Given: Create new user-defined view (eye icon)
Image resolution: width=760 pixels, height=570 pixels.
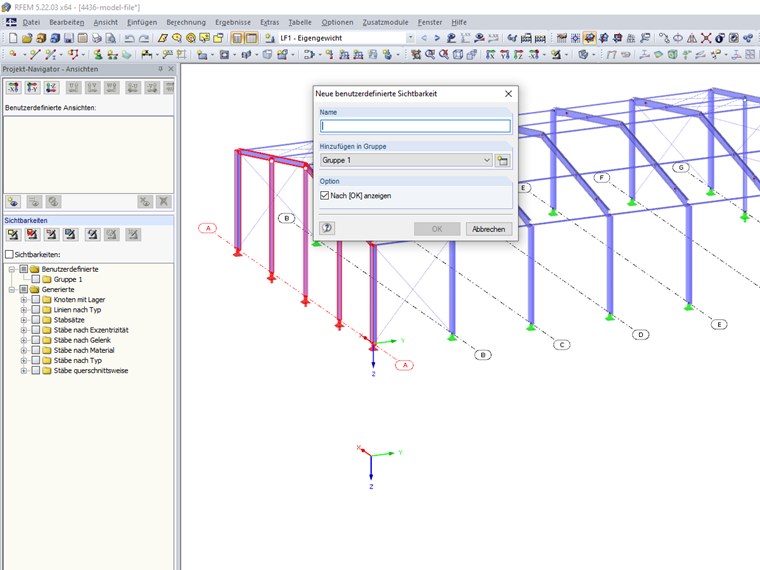Looking at the screenshot, I should [13, 202].
